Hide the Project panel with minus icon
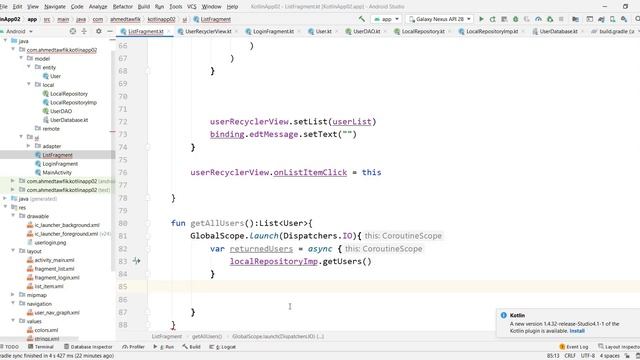 (x=110, y=31)
